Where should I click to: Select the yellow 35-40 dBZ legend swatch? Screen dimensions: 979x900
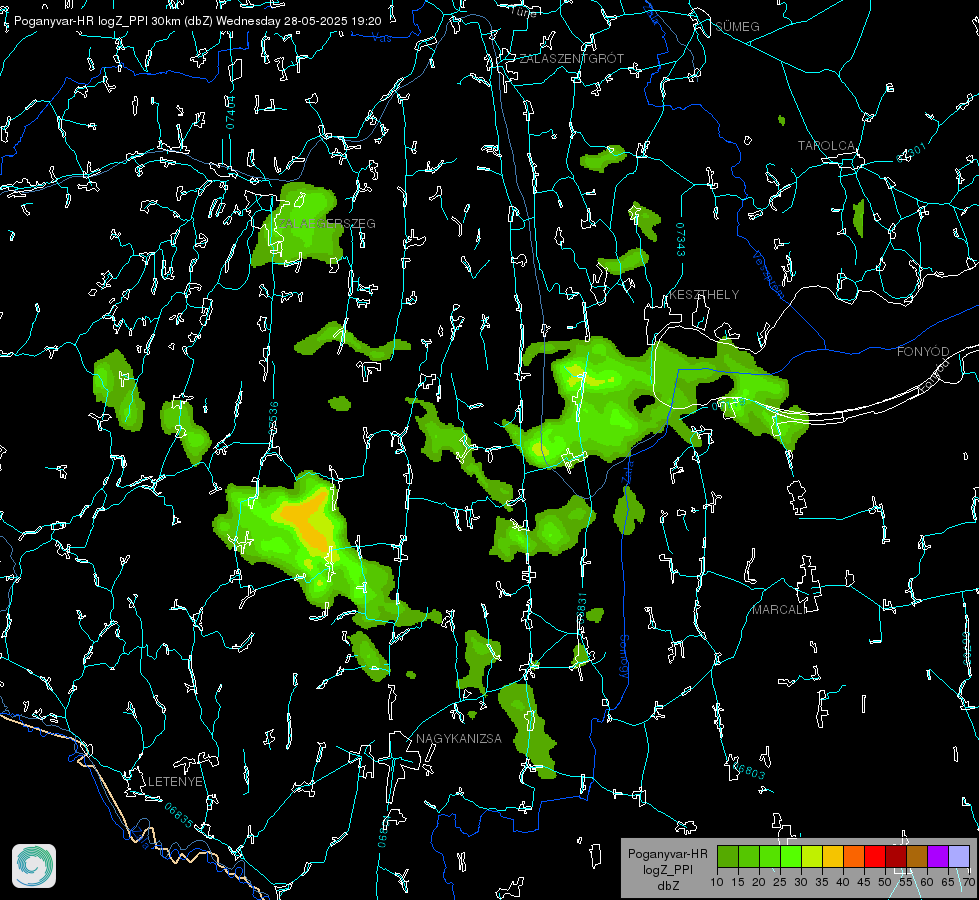[x=833, y=856]
